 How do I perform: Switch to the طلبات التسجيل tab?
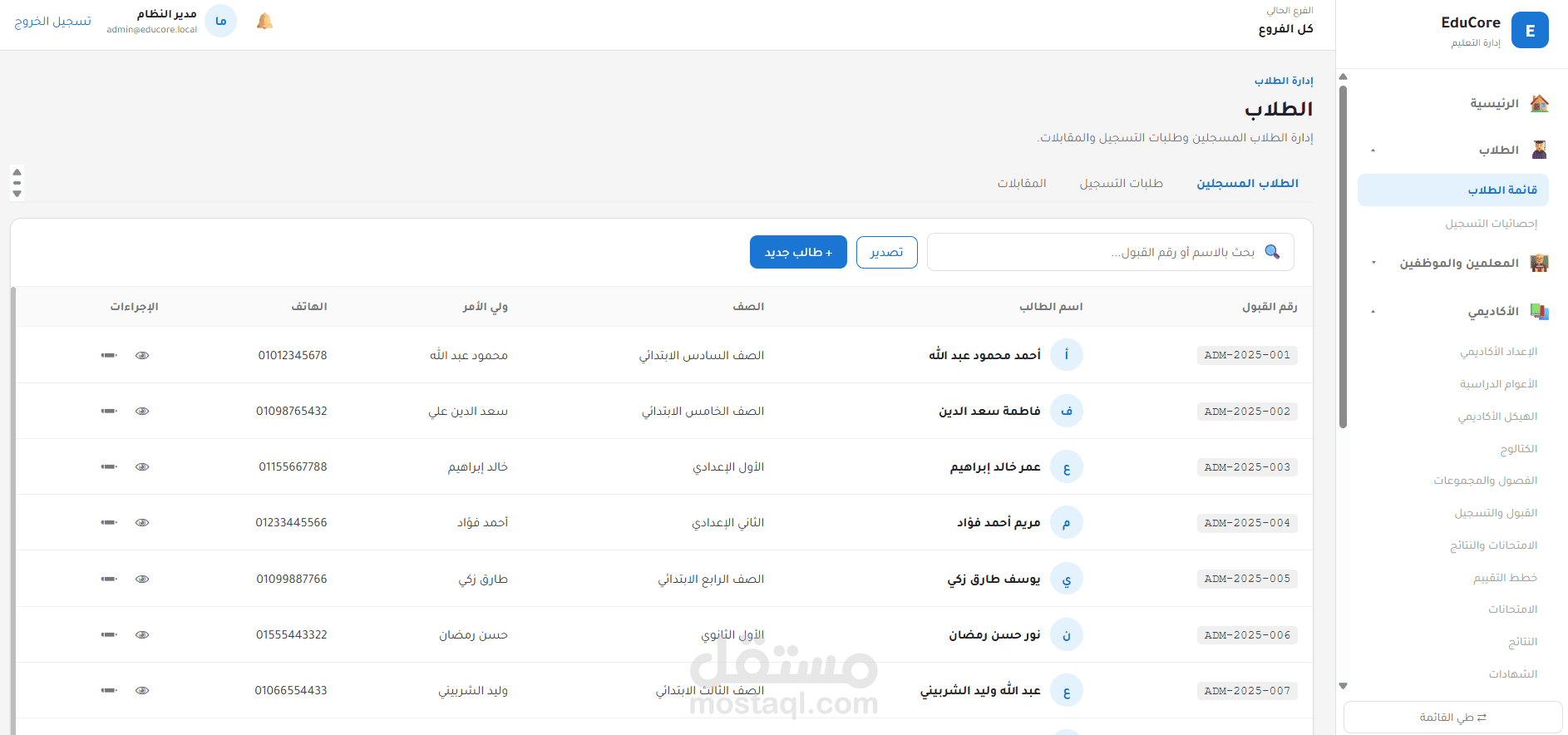click(x=1122, y=183)
